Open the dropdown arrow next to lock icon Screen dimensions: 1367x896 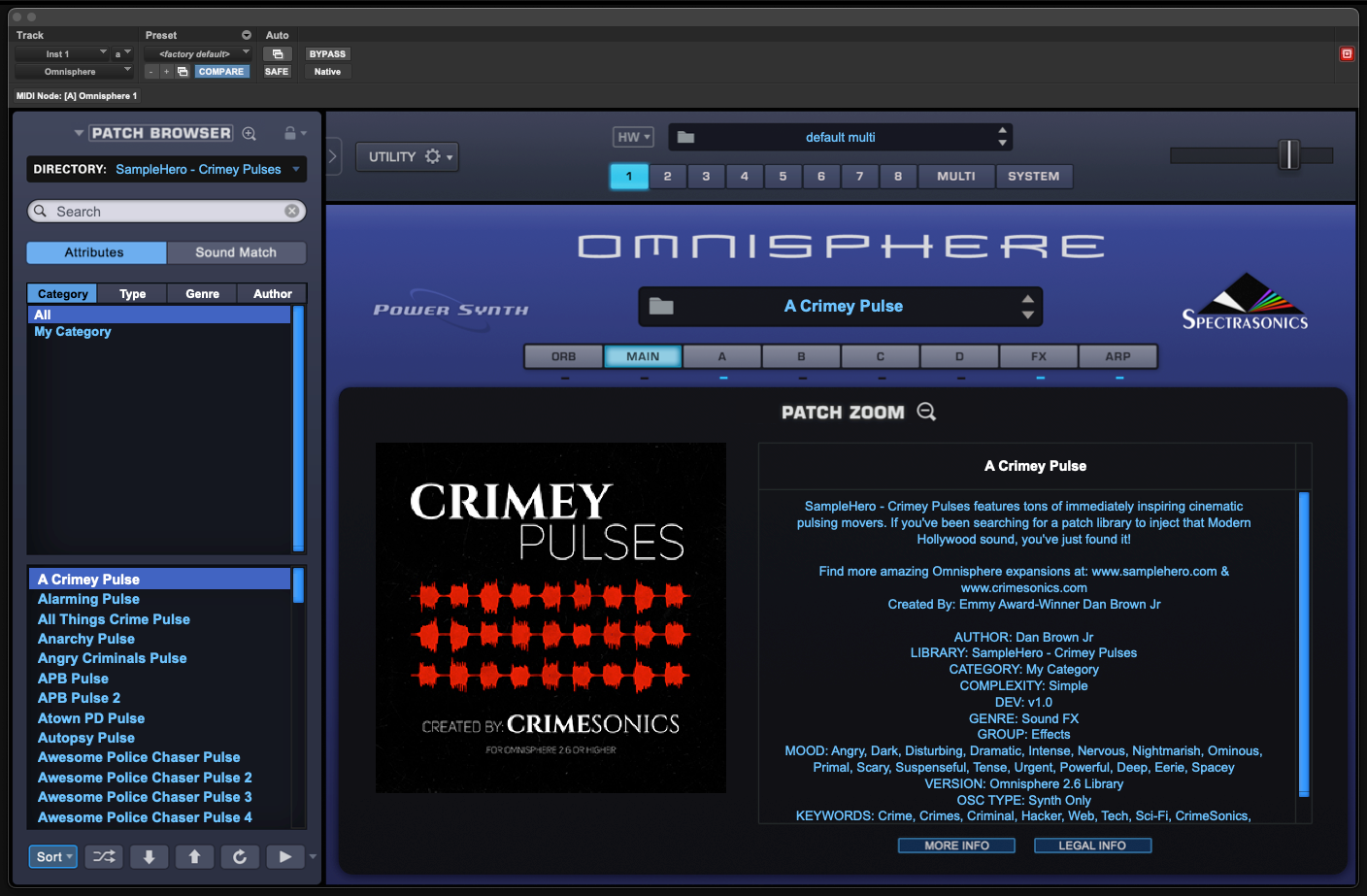(303, 133)
